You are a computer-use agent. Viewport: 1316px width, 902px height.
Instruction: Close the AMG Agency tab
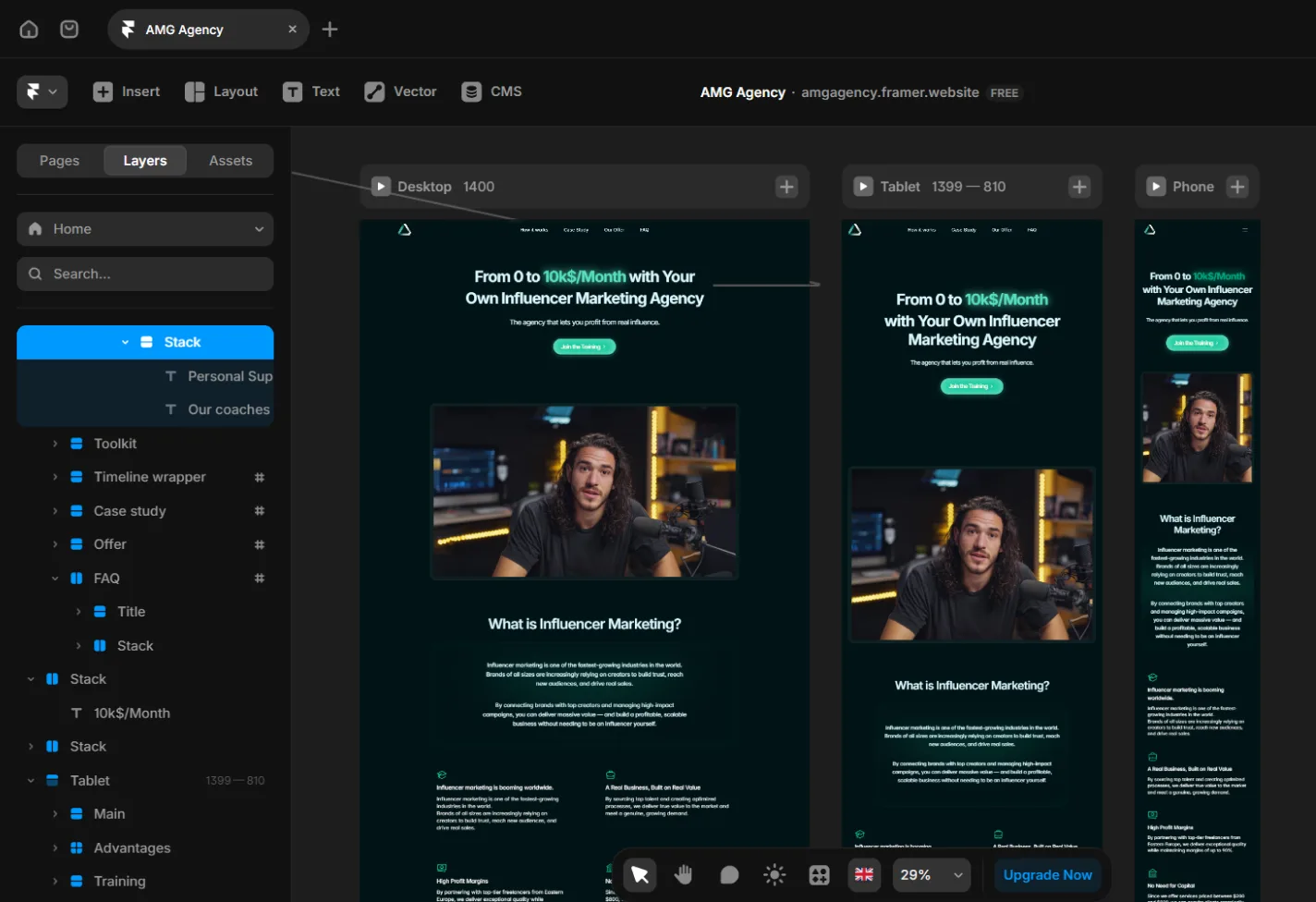[x=292, y=30]
